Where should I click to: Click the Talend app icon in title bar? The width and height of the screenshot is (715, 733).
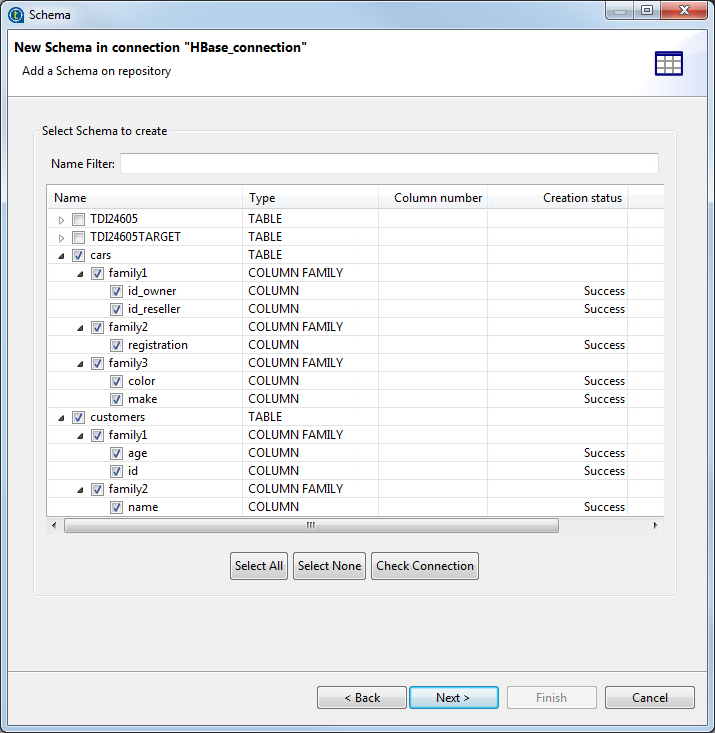point(14,15)
